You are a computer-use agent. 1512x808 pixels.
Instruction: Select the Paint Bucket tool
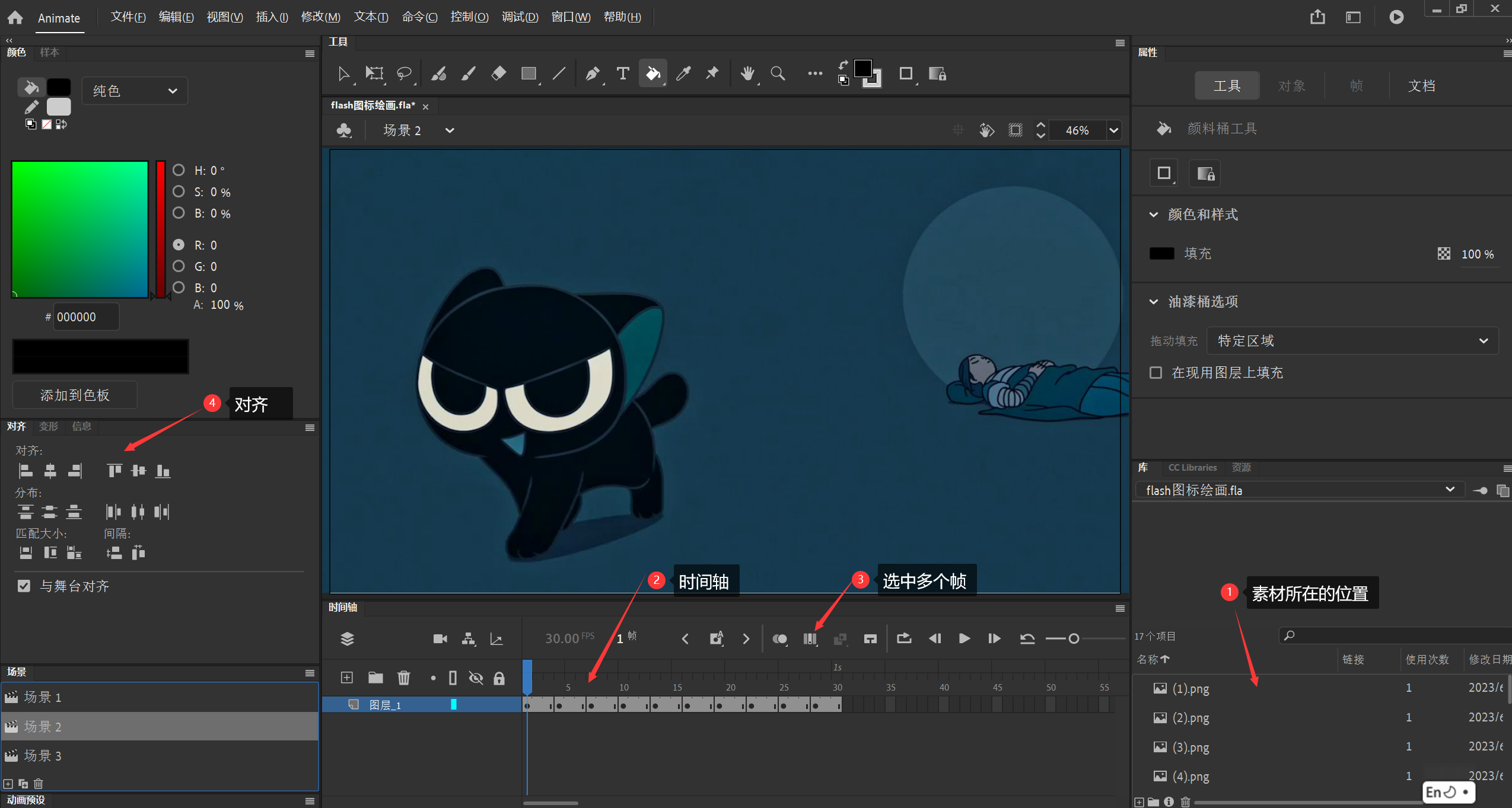[x=652, y=74]
